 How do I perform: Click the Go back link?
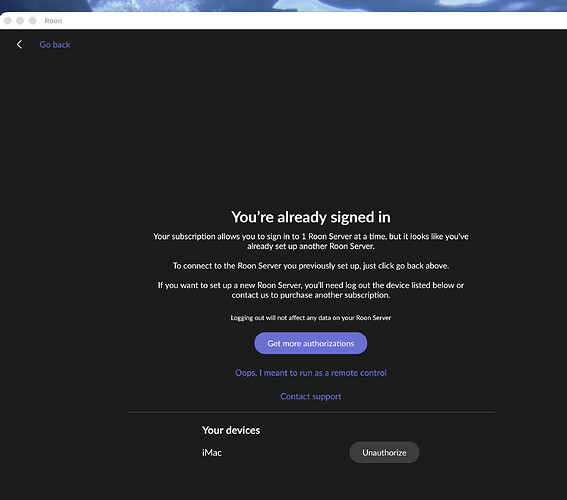click(55, 44)
